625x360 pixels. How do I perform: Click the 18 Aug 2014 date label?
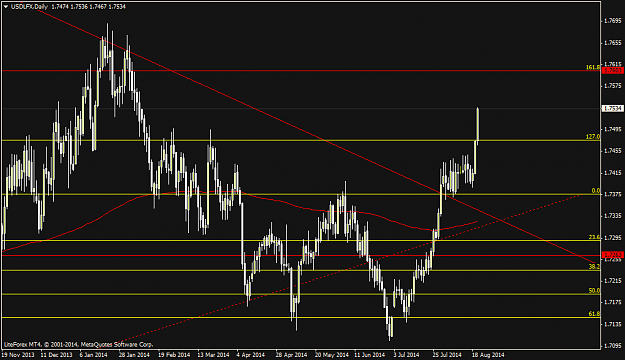488,354
